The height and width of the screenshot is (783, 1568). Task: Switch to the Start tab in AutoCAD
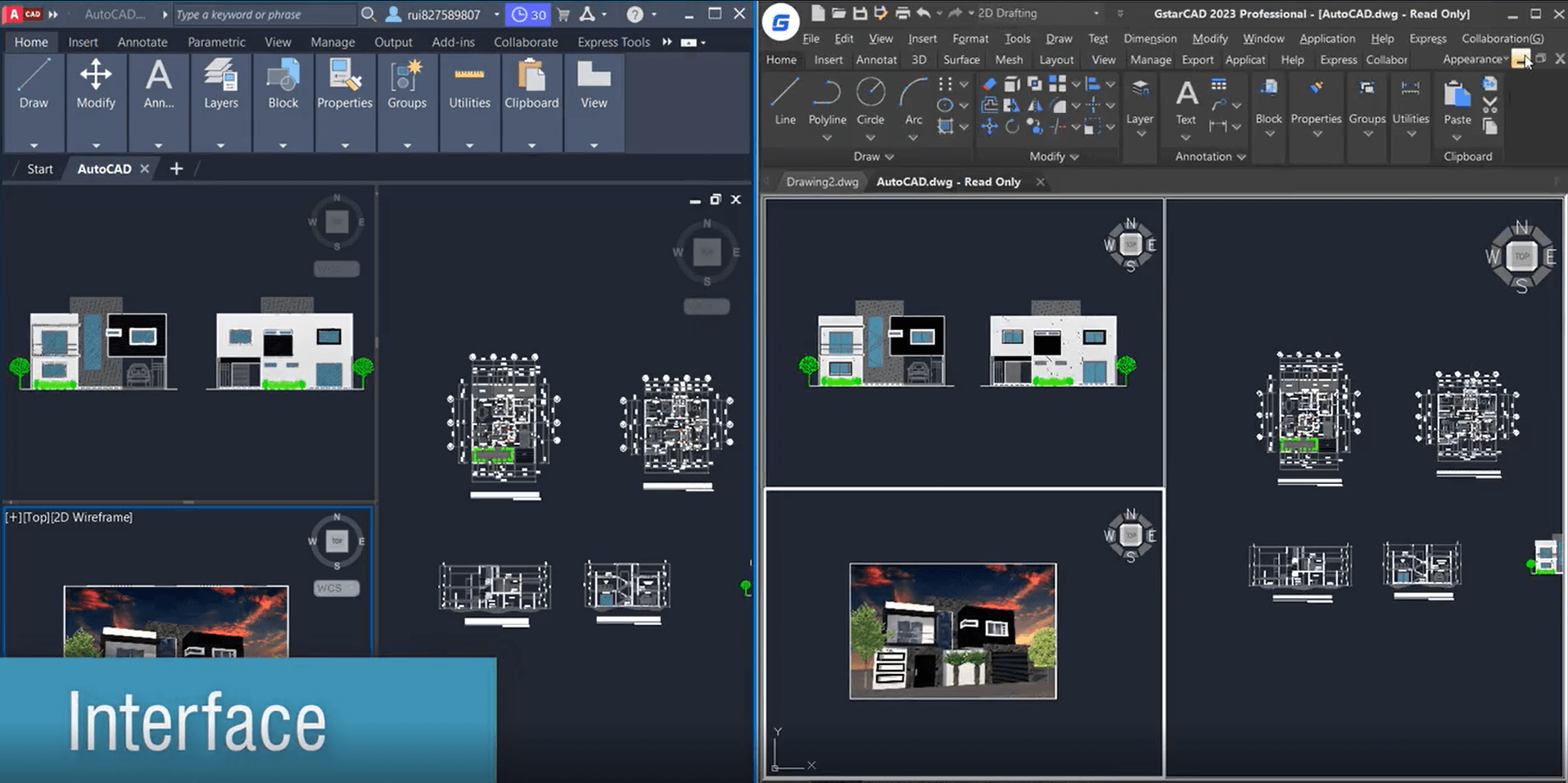[39, 169]
